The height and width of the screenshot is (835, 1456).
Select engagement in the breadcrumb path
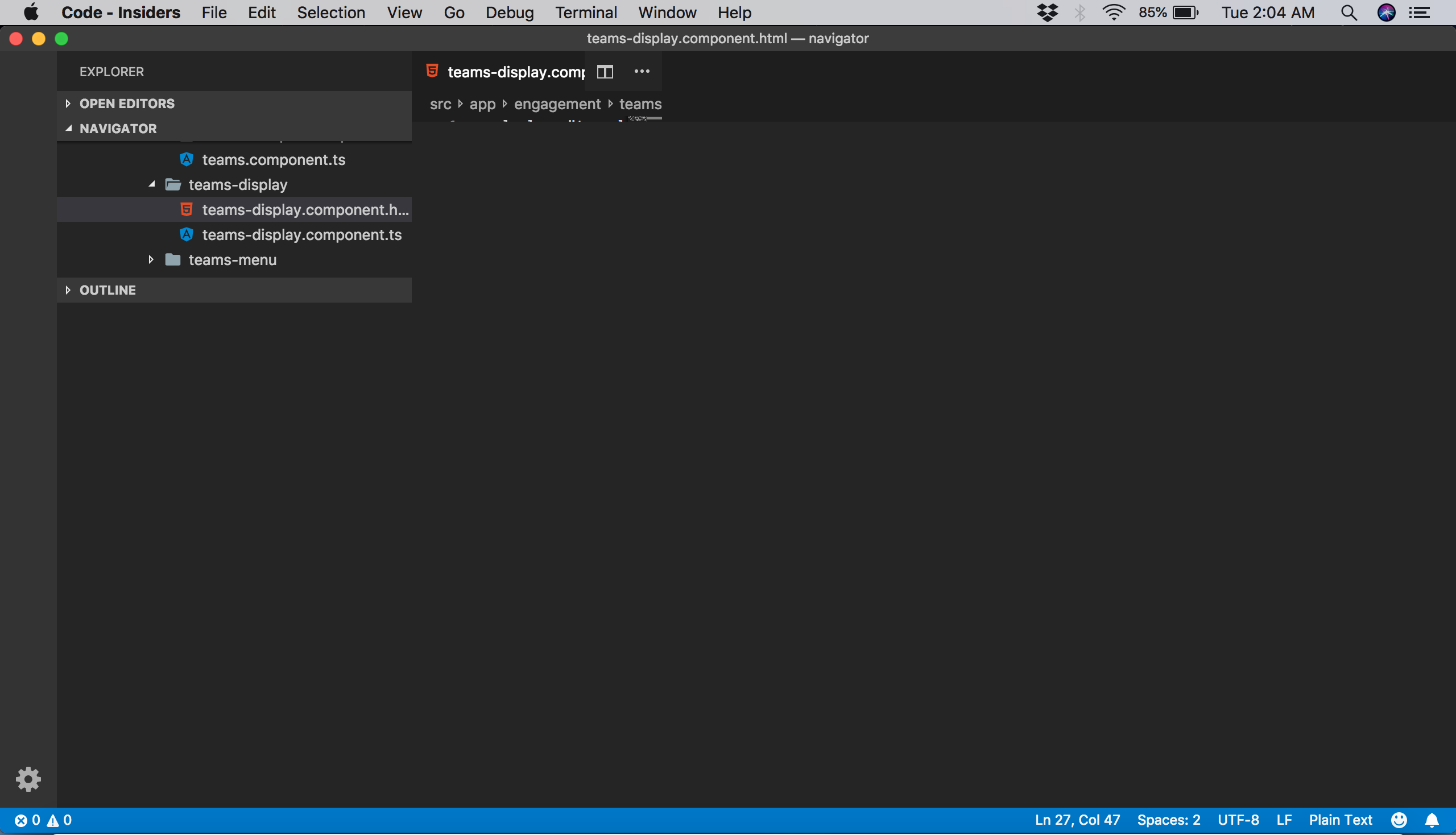[557, 104]
